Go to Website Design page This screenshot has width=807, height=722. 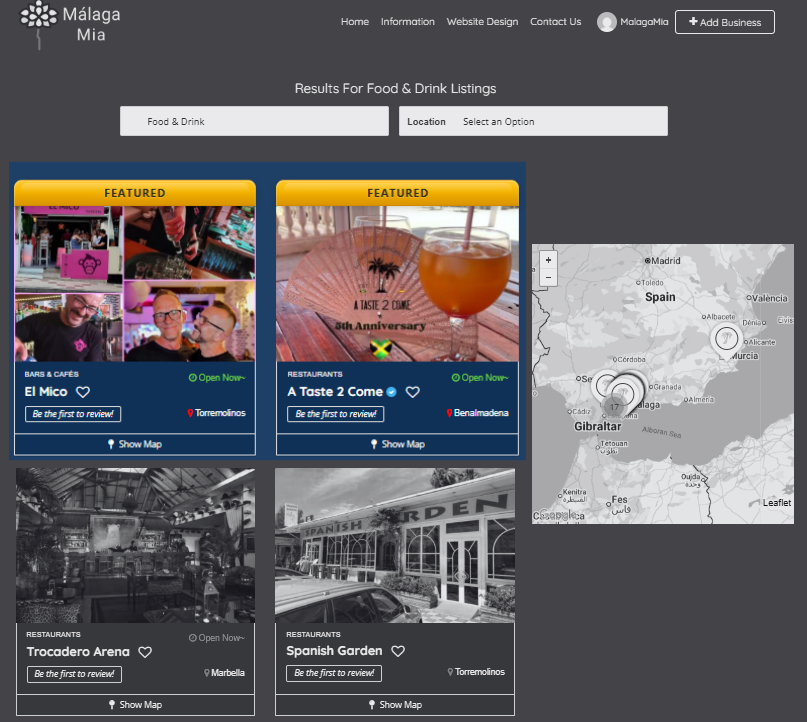[482, 22]
